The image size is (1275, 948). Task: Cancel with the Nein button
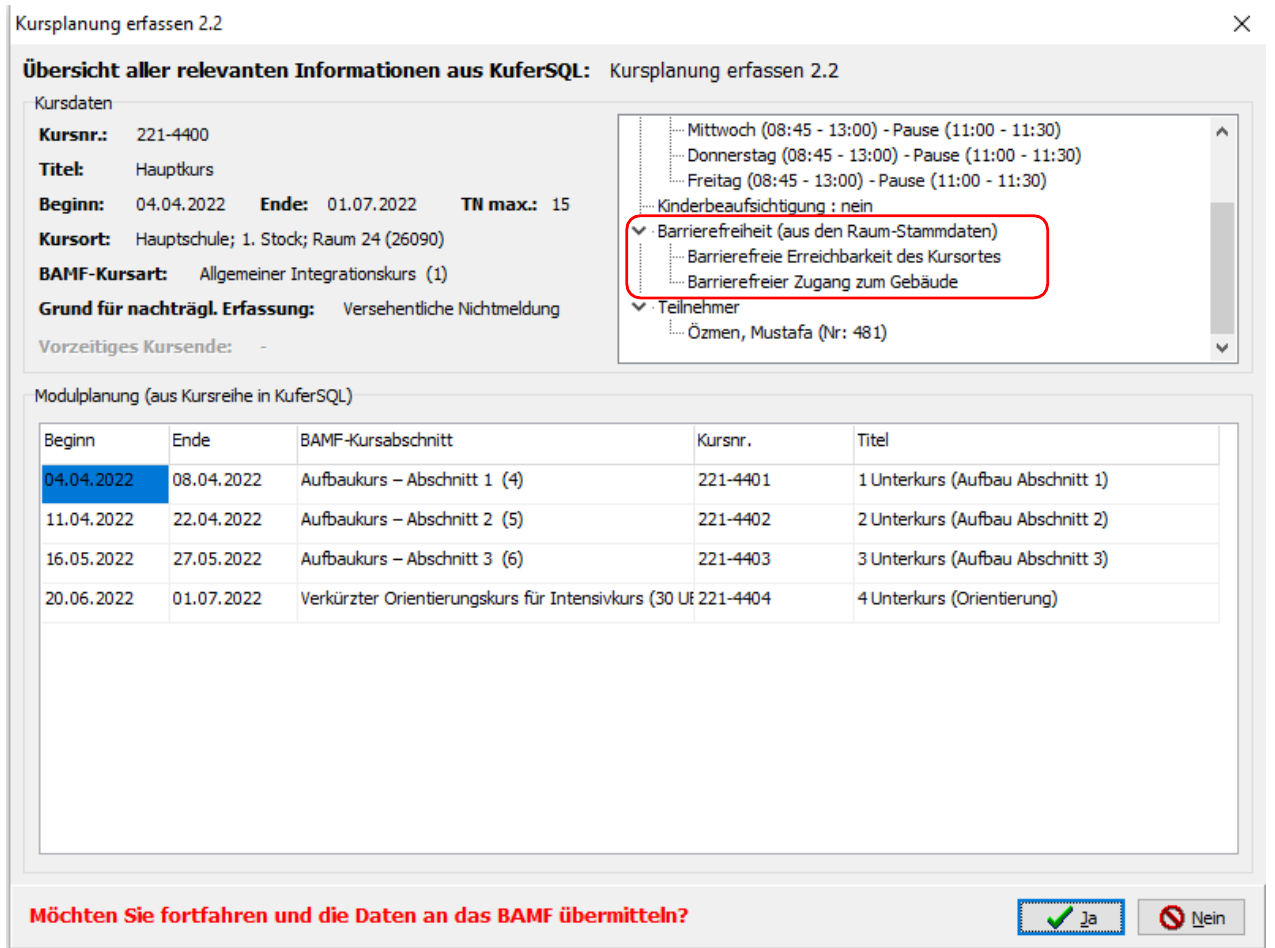click(1191, 917)
